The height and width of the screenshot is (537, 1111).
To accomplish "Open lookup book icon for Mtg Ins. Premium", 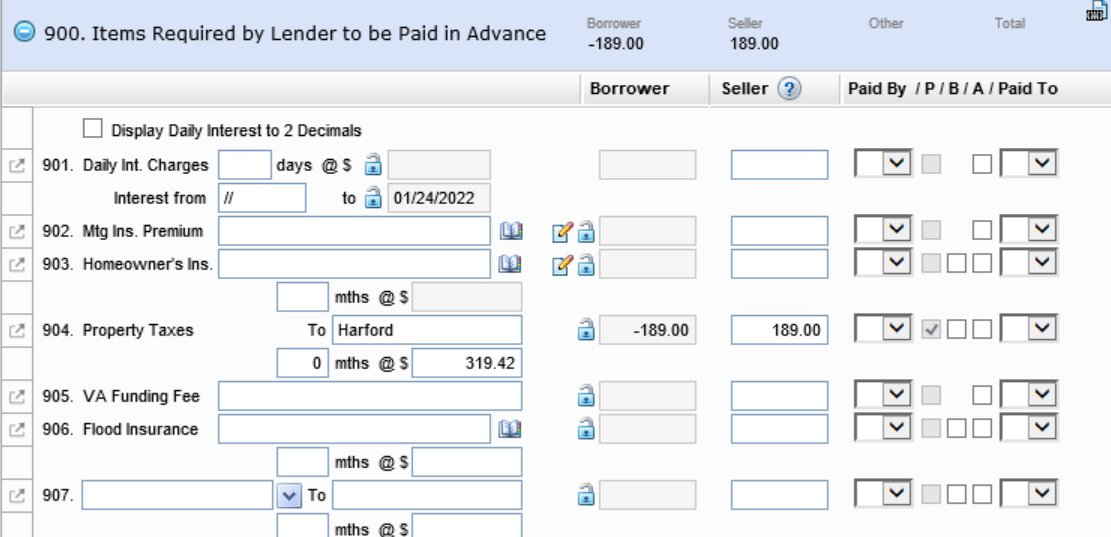I will click(x=510, y=231).
